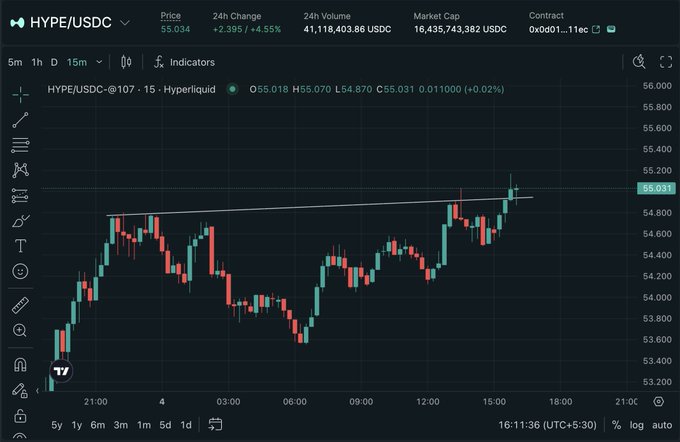This screenshot has width=680, height=442.
Task: Click the green wallet icon near contract
Action: point(611,29)
